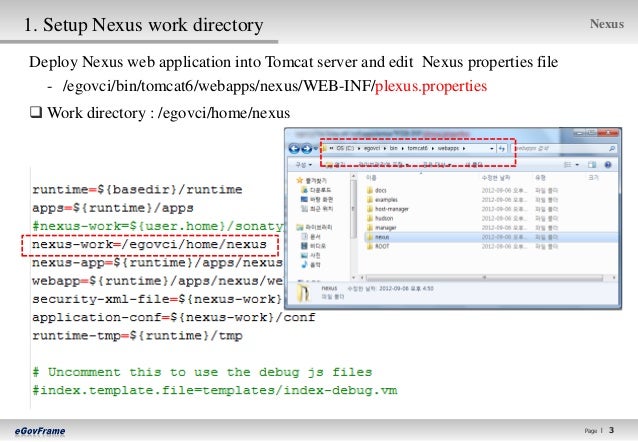This screenshot has height=442, width=638.
Task: Click the tomcat6 breadcrumb segment
Action: tap(417, 148)
